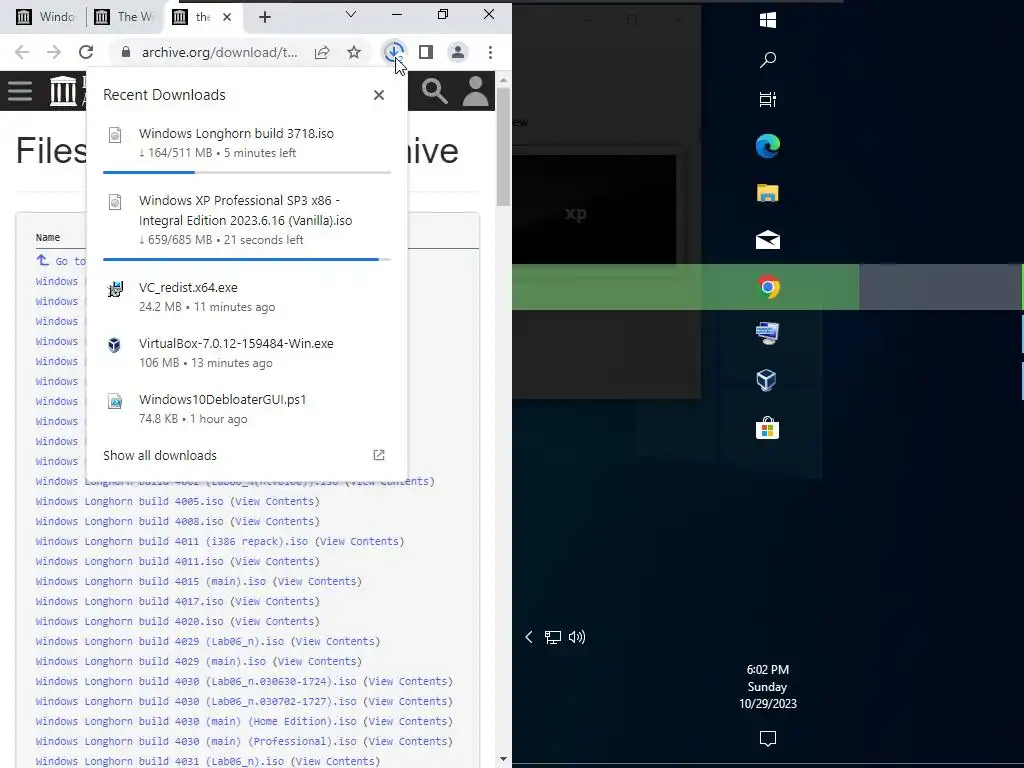The height and width of the screenshot is (768, 1024).
Task: Click Google Chrome taskbar icon
Action: click(x=769, y=287)
